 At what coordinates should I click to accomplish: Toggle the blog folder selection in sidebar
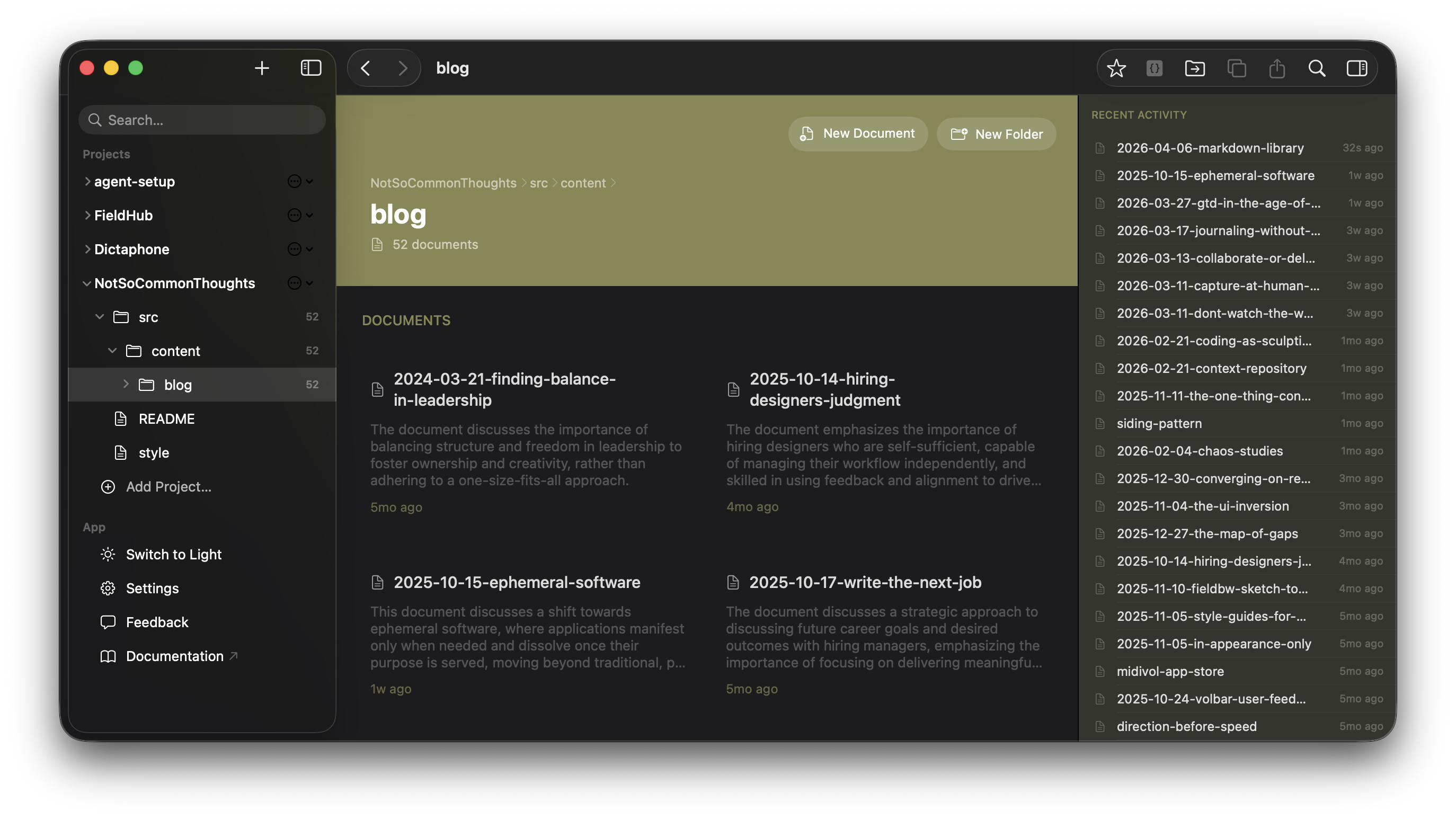(x=178, y=384)
